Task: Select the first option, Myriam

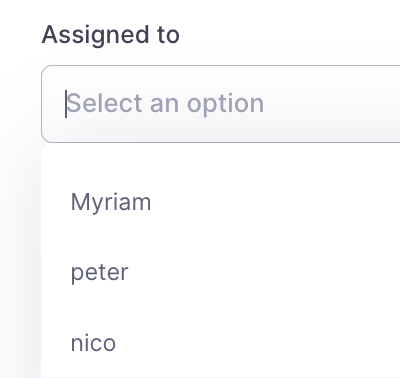Action: click(221, 202)
